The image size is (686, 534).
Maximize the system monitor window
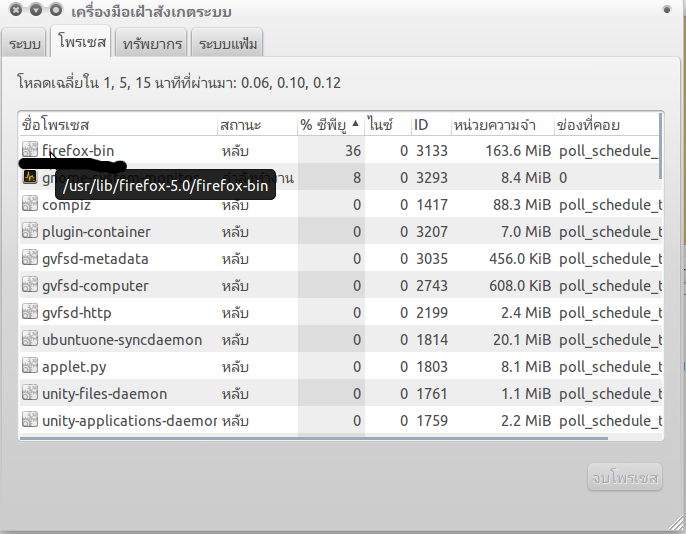point(56,10)
